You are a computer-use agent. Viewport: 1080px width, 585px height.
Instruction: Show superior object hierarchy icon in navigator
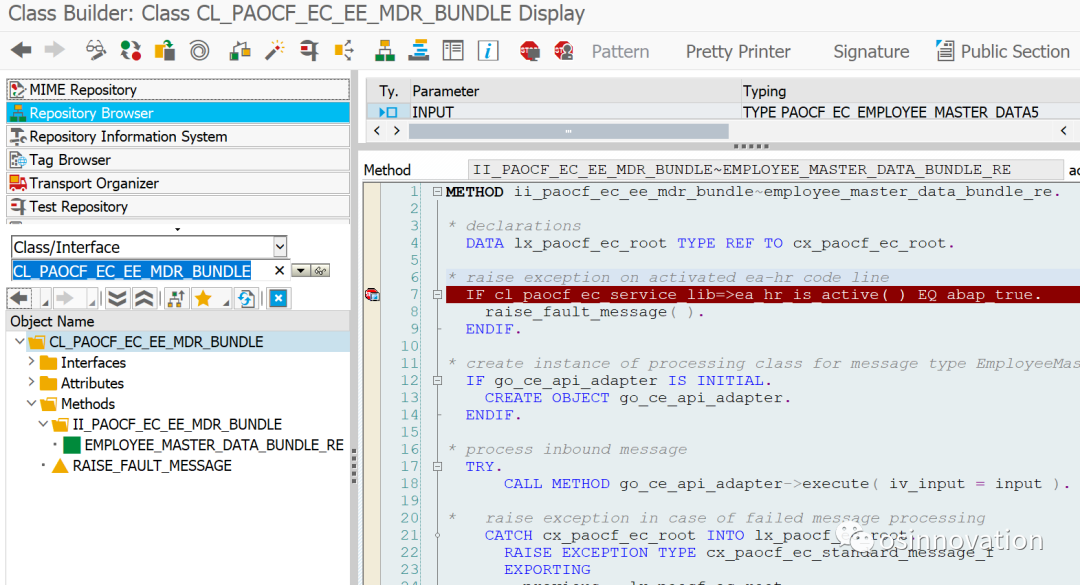[x=176, y=298]
